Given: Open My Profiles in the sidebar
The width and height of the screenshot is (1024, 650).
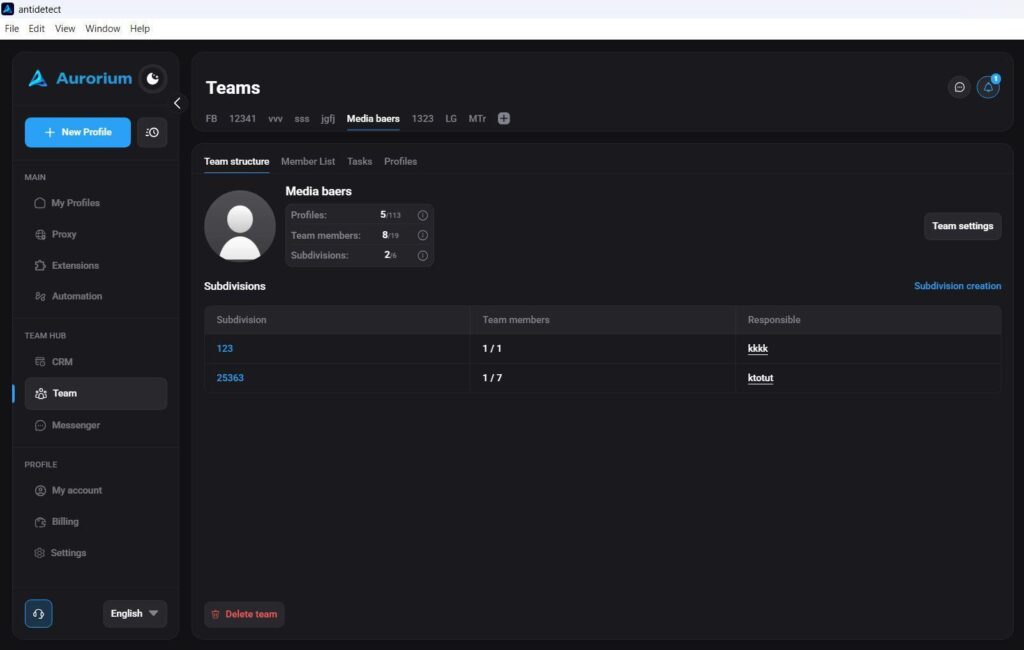Looking at the screenshot, I should click(x=67, y=203).
